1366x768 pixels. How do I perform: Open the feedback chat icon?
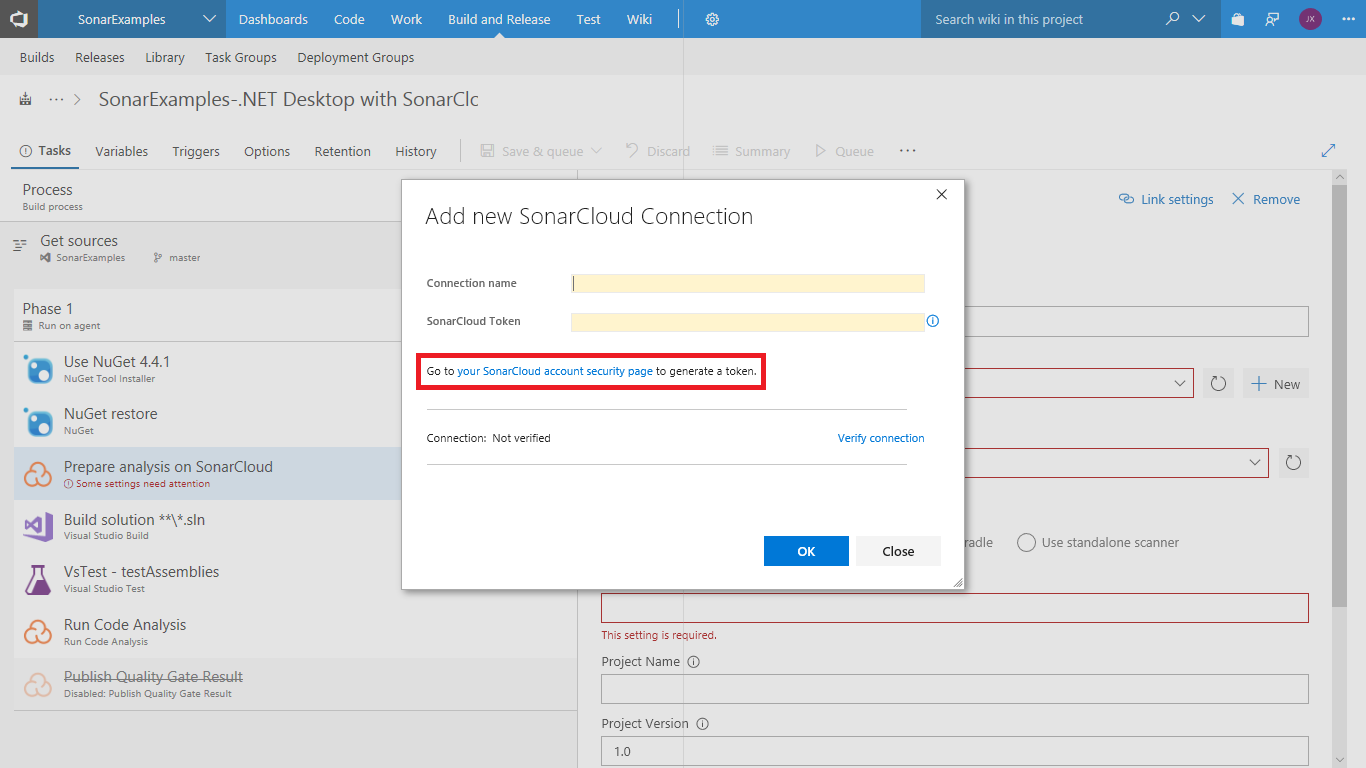tap(1272, 19)
